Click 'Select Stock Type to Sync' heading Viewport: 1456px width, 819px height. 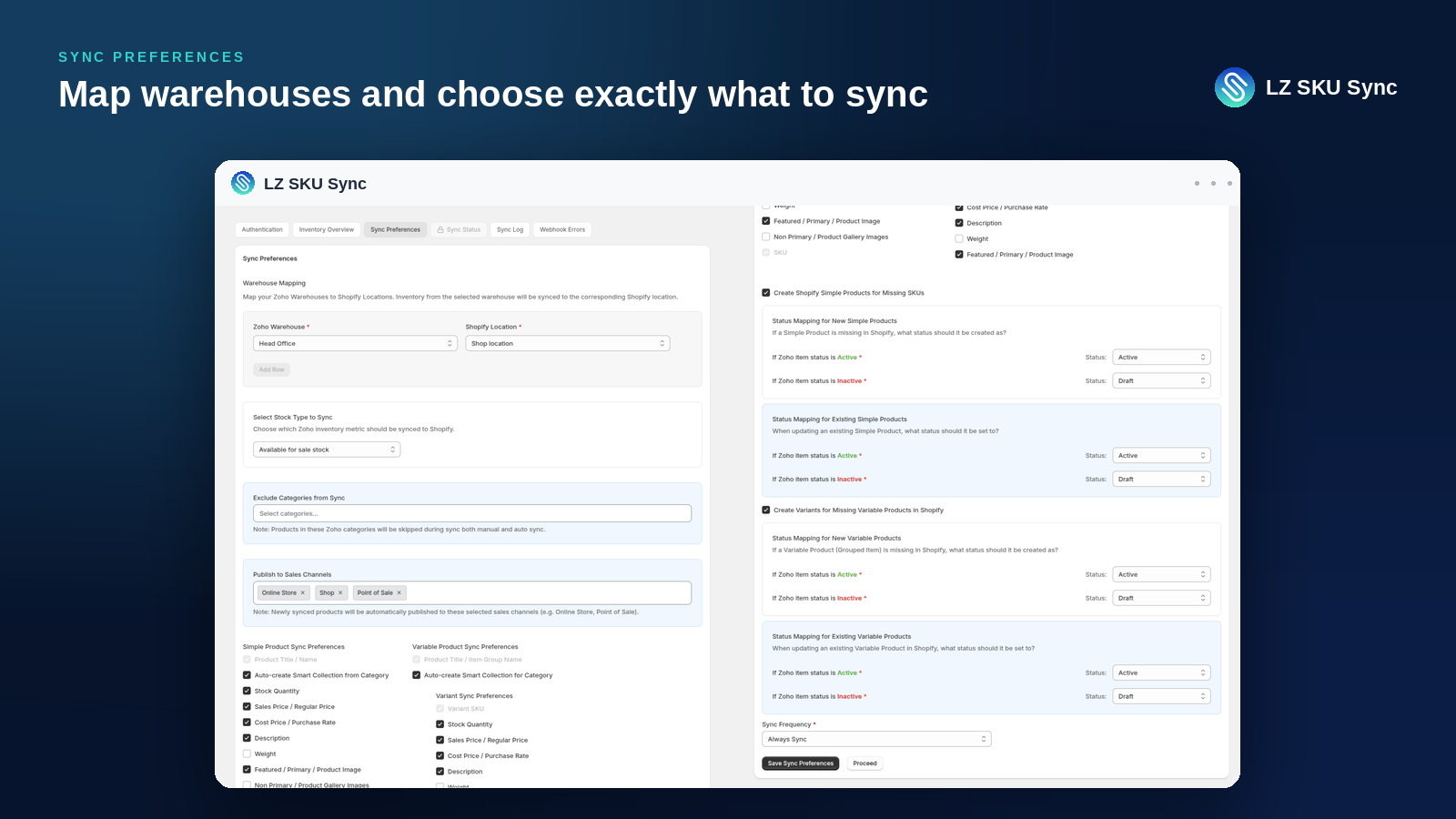292,417
